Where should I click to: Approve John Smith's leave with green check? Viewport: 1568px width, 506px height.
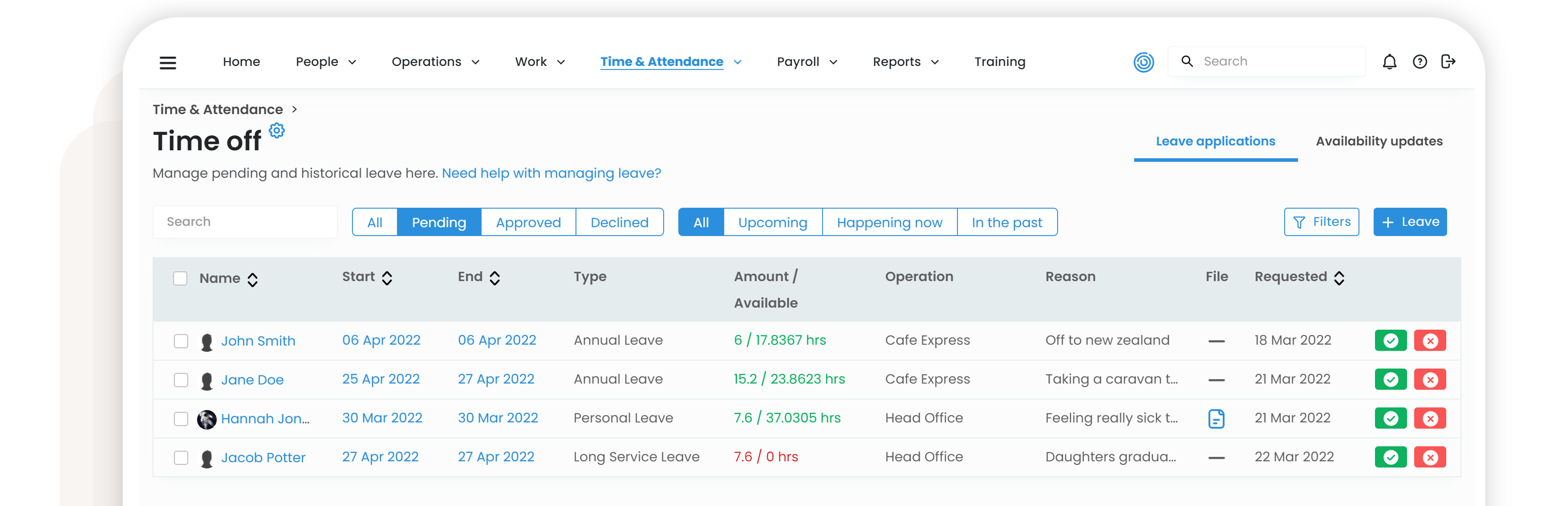(x=1390, y=340)
